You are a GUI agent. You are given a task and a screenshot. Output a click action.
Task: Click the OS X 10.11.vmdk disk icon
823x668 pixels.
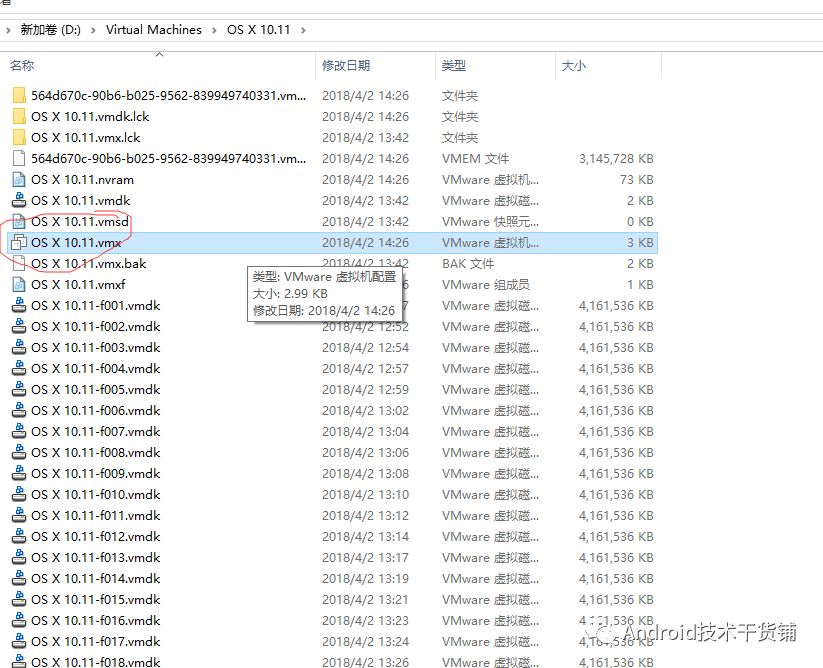click(x=19, y=200)
